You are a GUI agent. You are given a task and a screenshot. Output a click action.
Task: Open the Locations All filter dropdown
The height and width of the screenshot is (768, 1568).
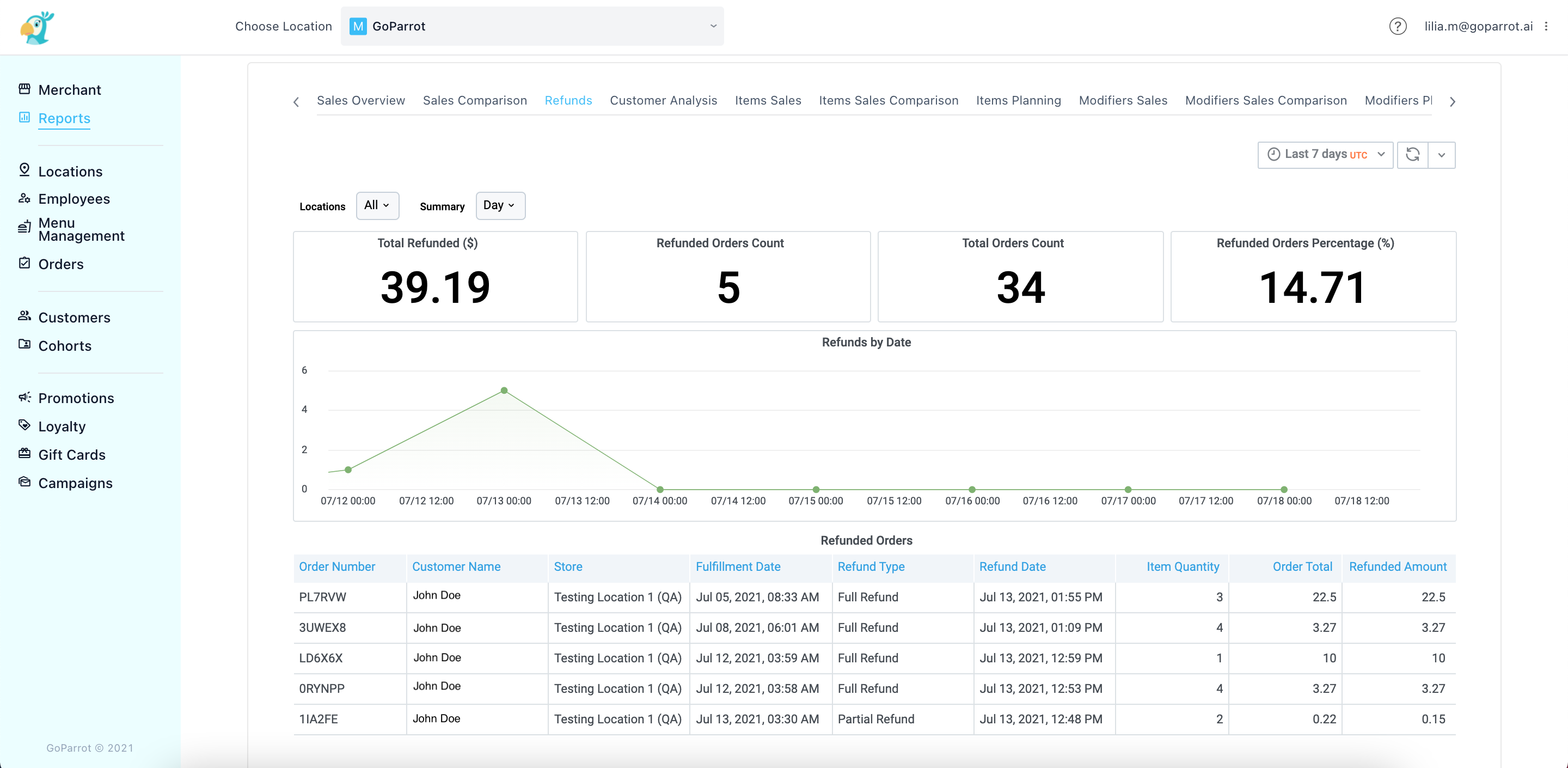coord(377,206)
